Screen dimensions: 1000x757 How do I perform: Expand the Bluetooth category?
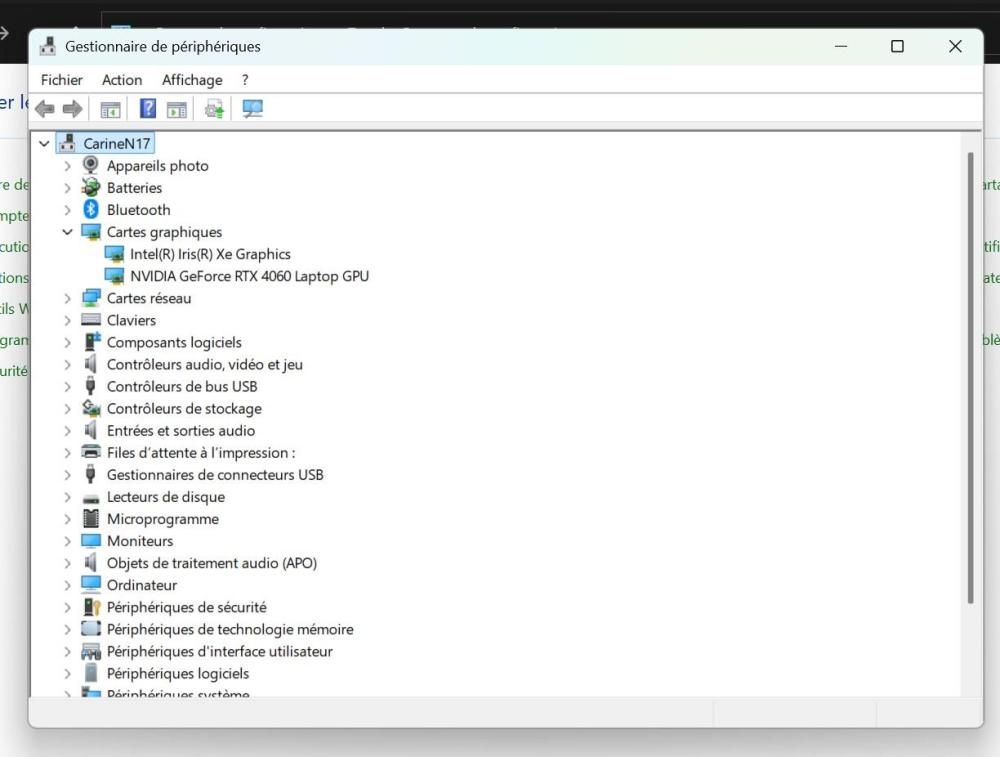click(x=68, y=210)
